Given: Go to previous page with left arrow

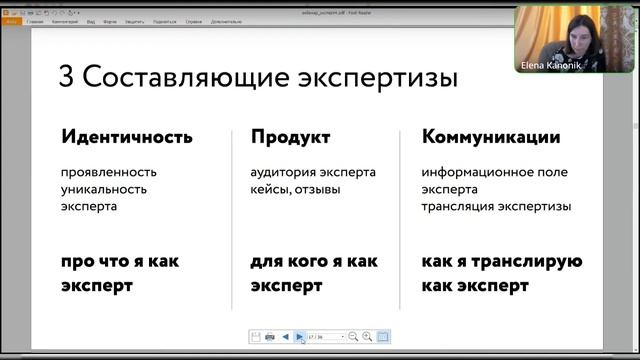Looking at the screenshot, I should tap(285, 337).
